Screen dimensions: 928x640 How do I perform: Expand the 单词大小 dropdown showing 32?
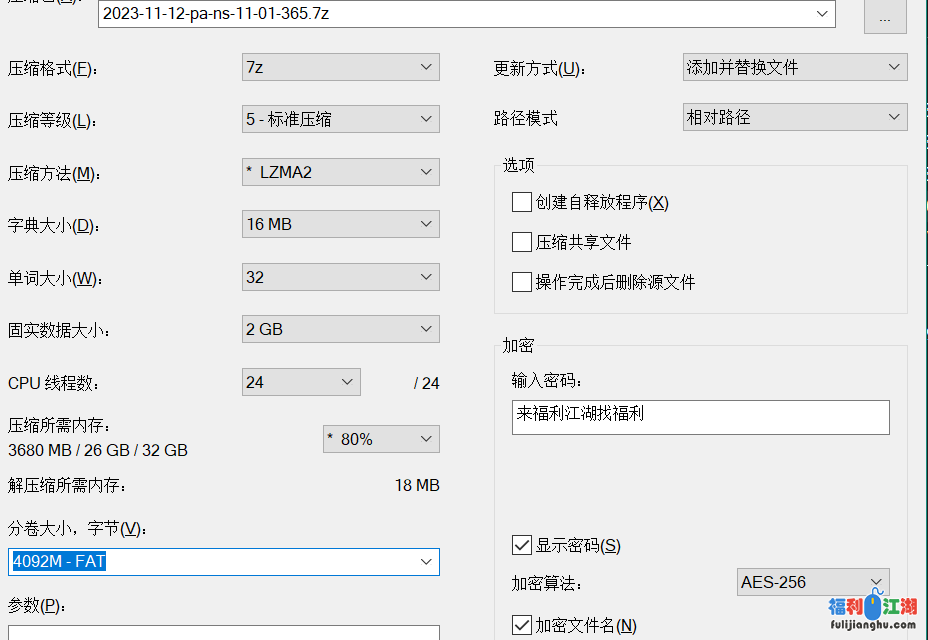(x=340, y=277)
